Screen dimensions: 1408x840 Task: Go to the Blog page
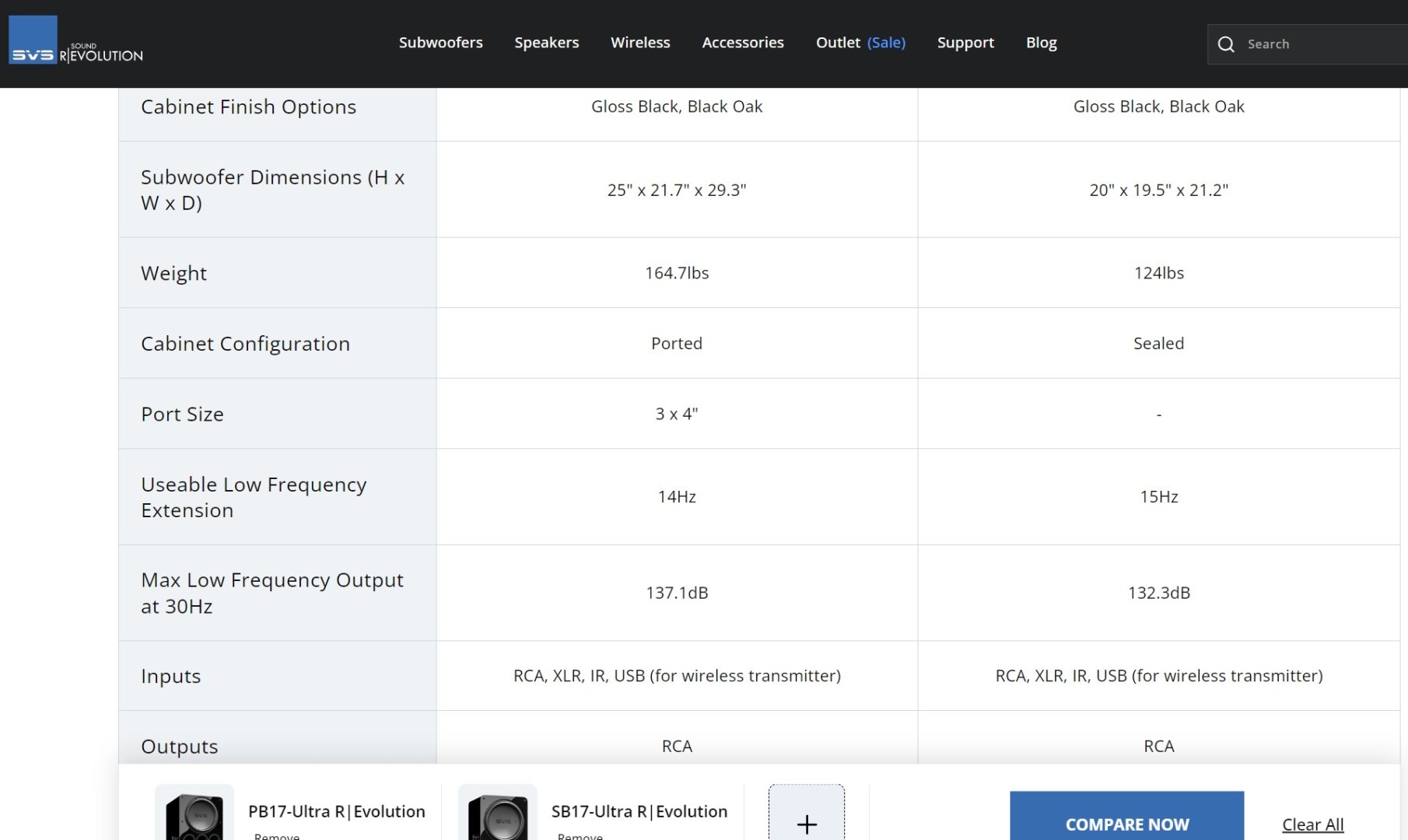(1041, 43)
